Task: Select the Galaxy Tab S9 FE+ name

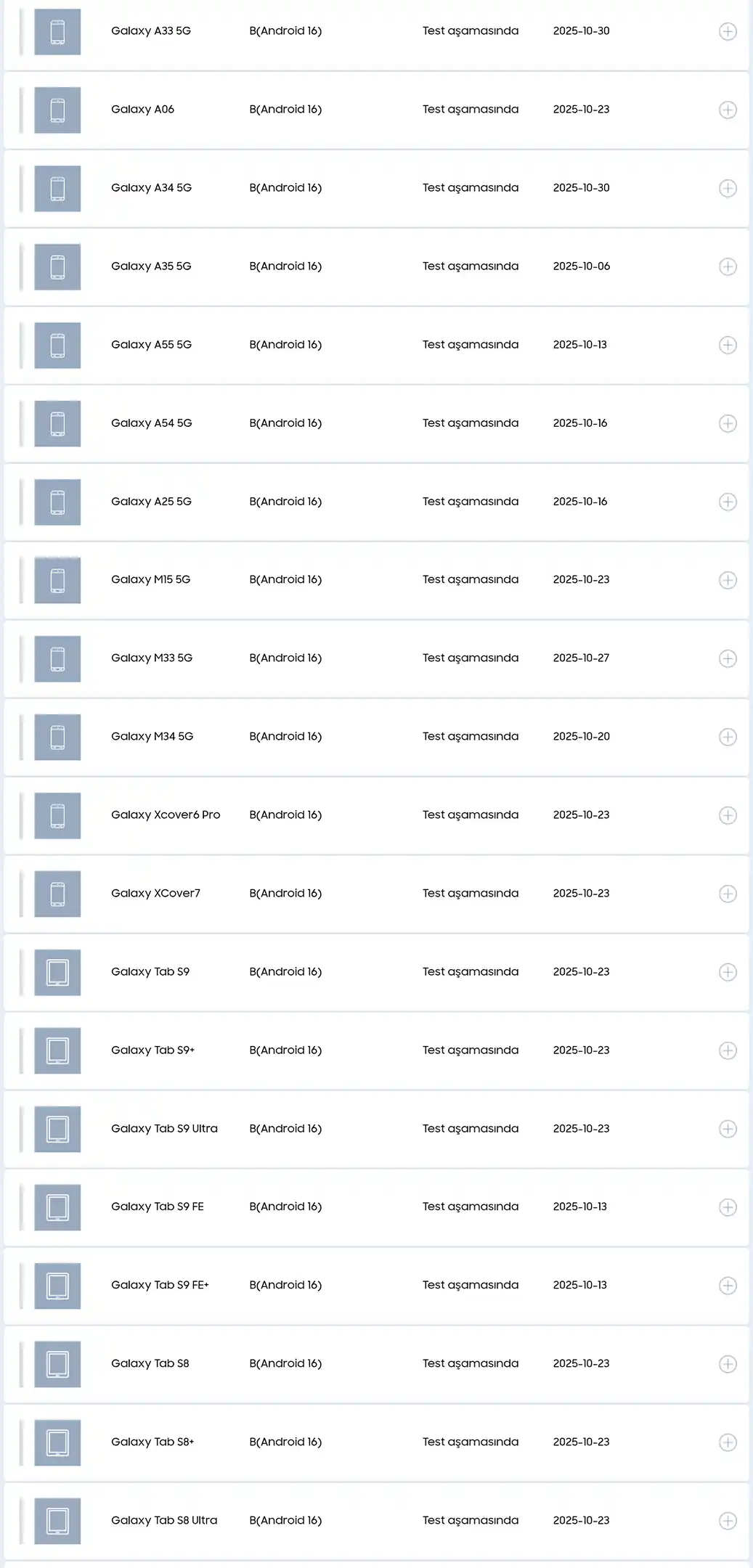Action: pos(160,1286)
